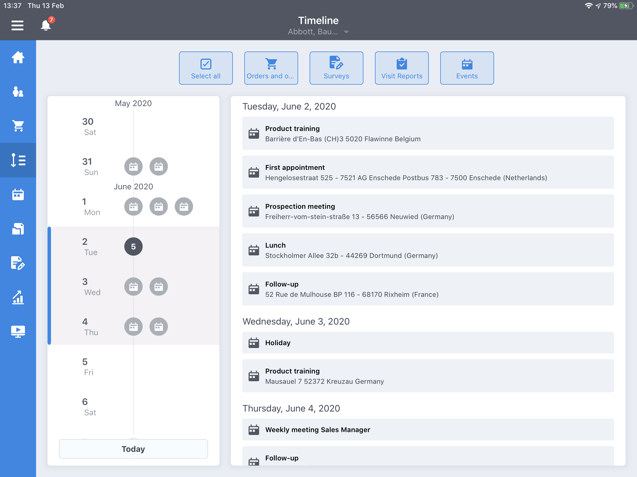
Task: Open the Prospection meeting entry
Action: coord(428,211)
